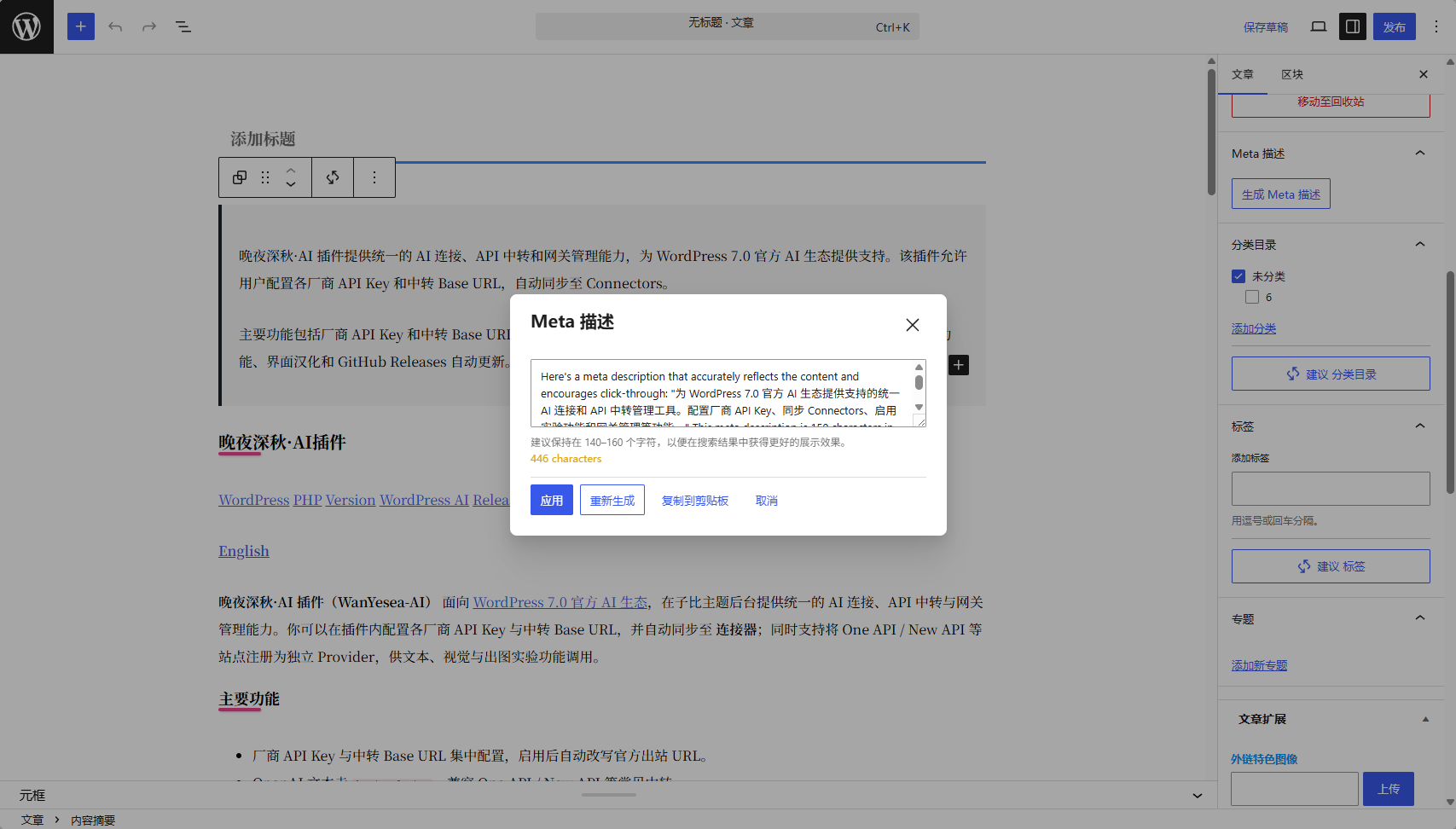Click the 上传 button

(1389, 789)
